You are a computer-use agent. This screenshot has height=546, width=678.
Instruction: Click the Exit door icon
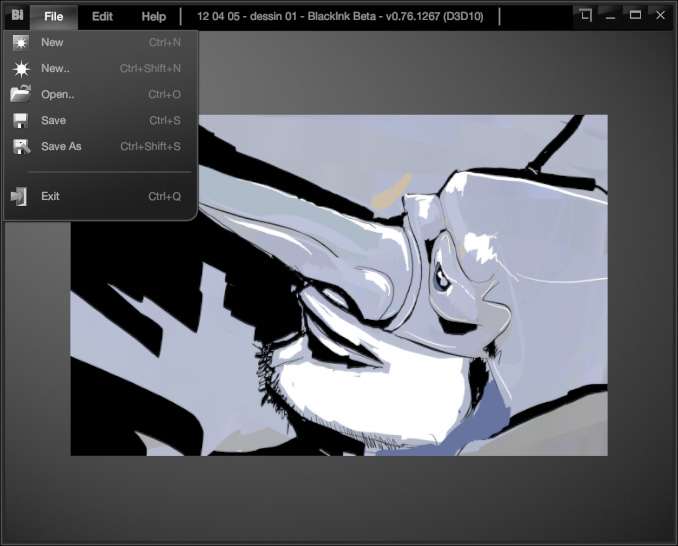(19, 196)
